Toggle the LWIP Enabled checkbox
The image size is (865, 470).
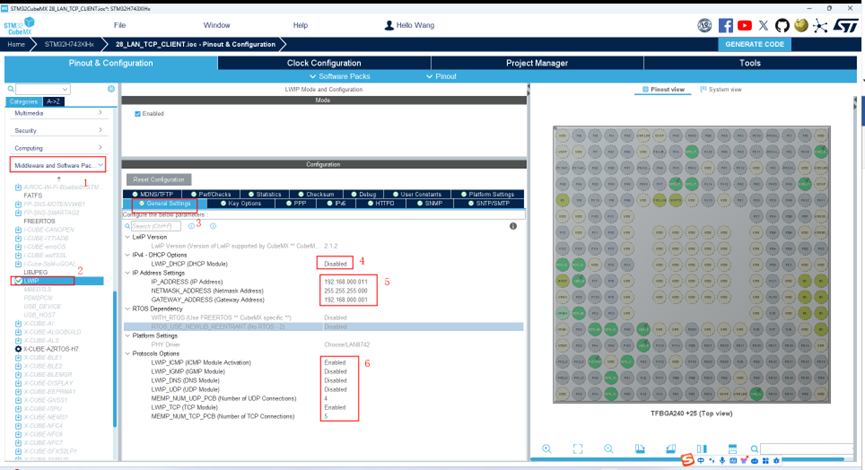point(137,114)
